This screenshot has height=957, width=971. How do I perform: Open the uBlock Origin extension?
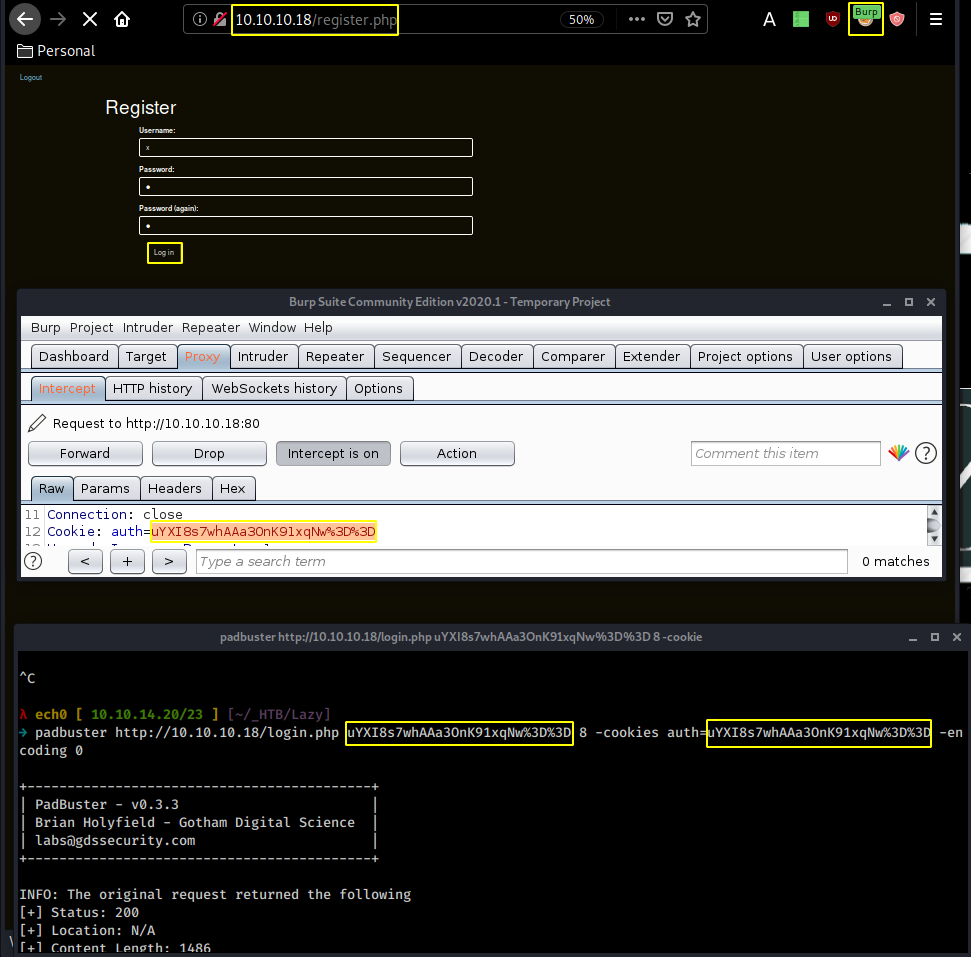click(833, 20)
